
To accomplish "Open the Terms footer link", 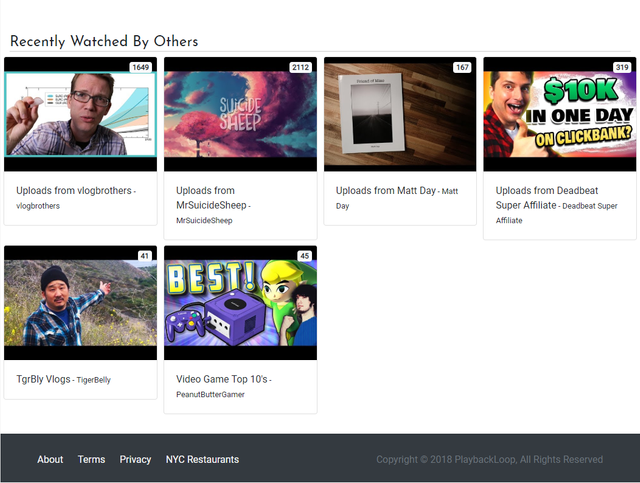I will click(91, 460).
